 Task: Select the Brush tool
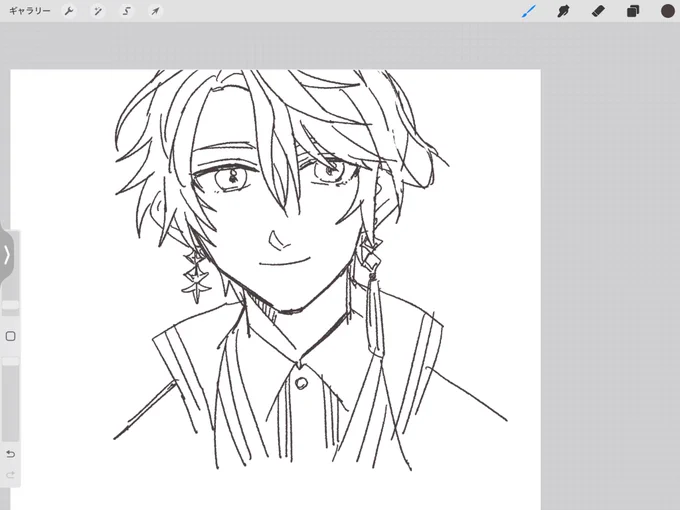pyautogui.click(x=529, y=11)
